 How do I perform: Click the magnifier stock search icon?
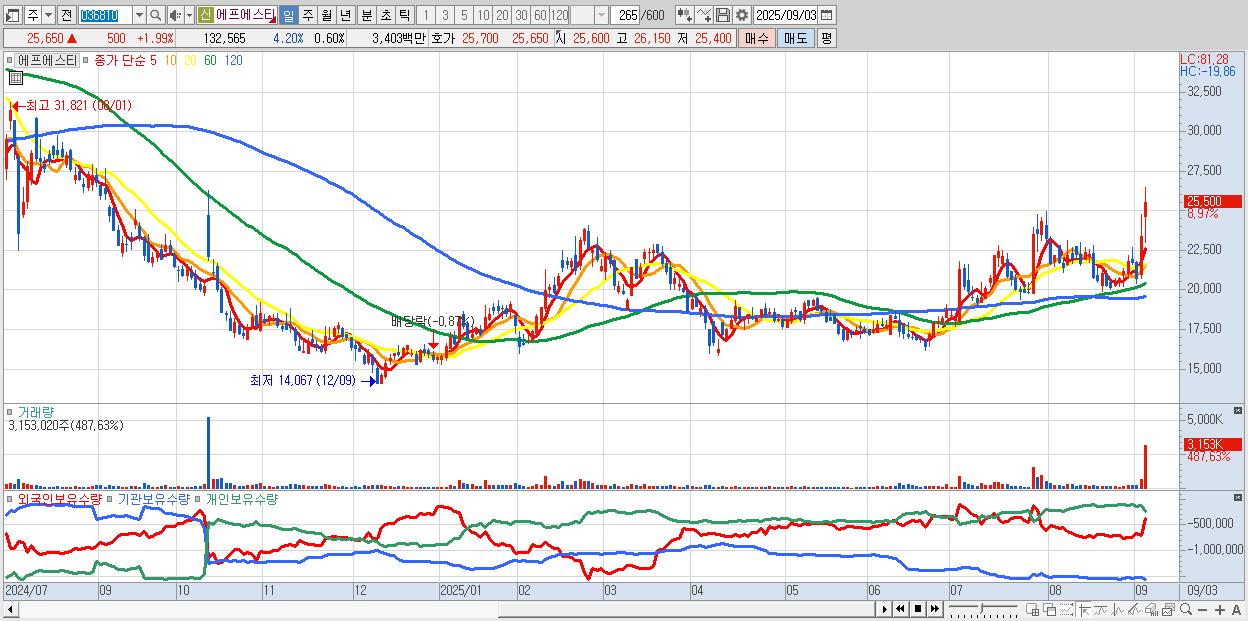point(156,15)
